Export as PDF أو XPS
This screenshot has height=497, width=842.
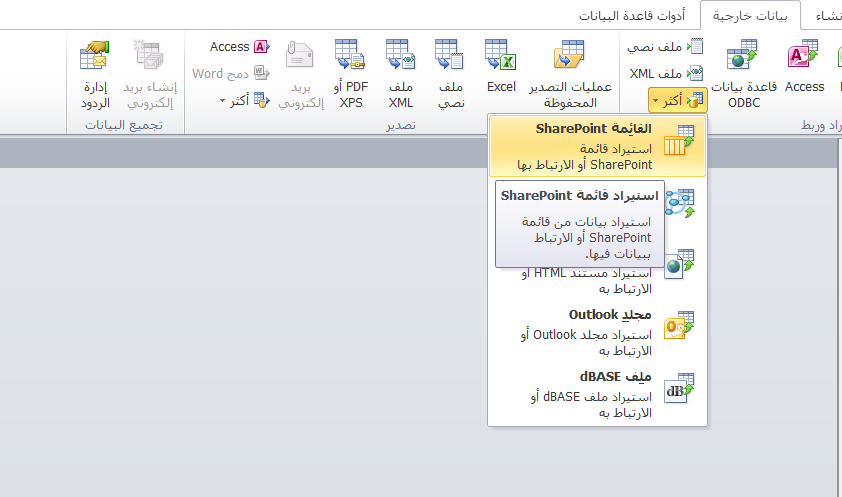point(351,74)
